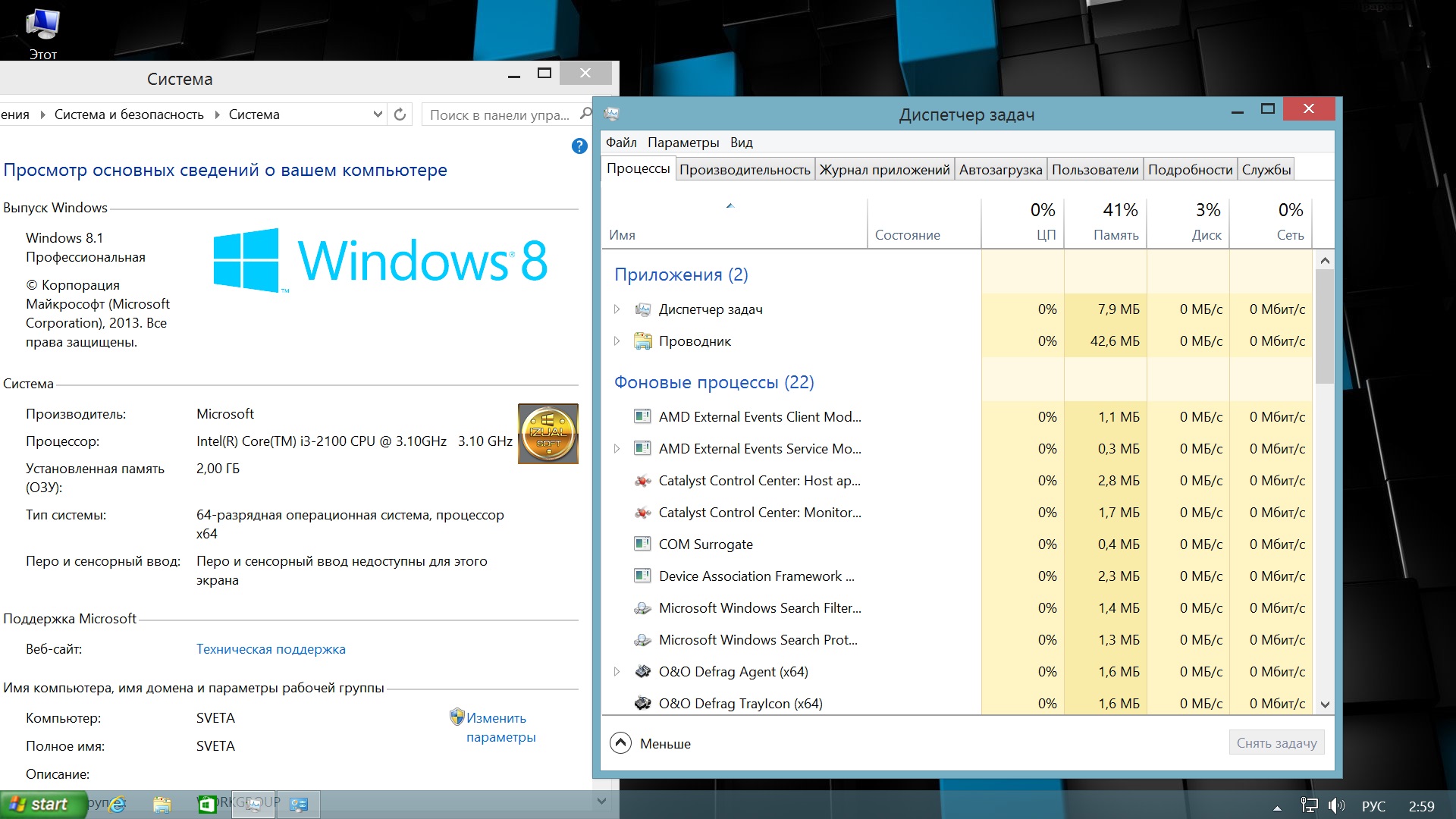Click the volume speaker tray icon
Screen dimensions: 1456x819
tap(1336, 806)
